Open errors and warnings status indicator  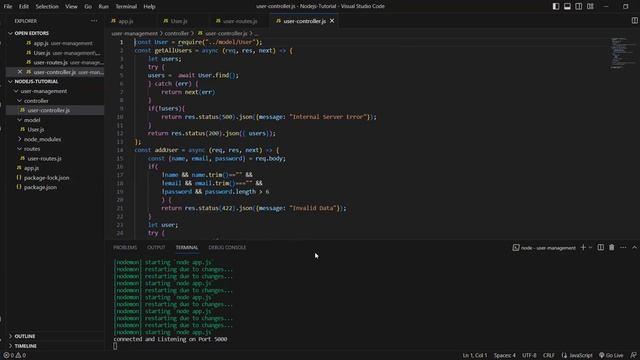(15, 356)
